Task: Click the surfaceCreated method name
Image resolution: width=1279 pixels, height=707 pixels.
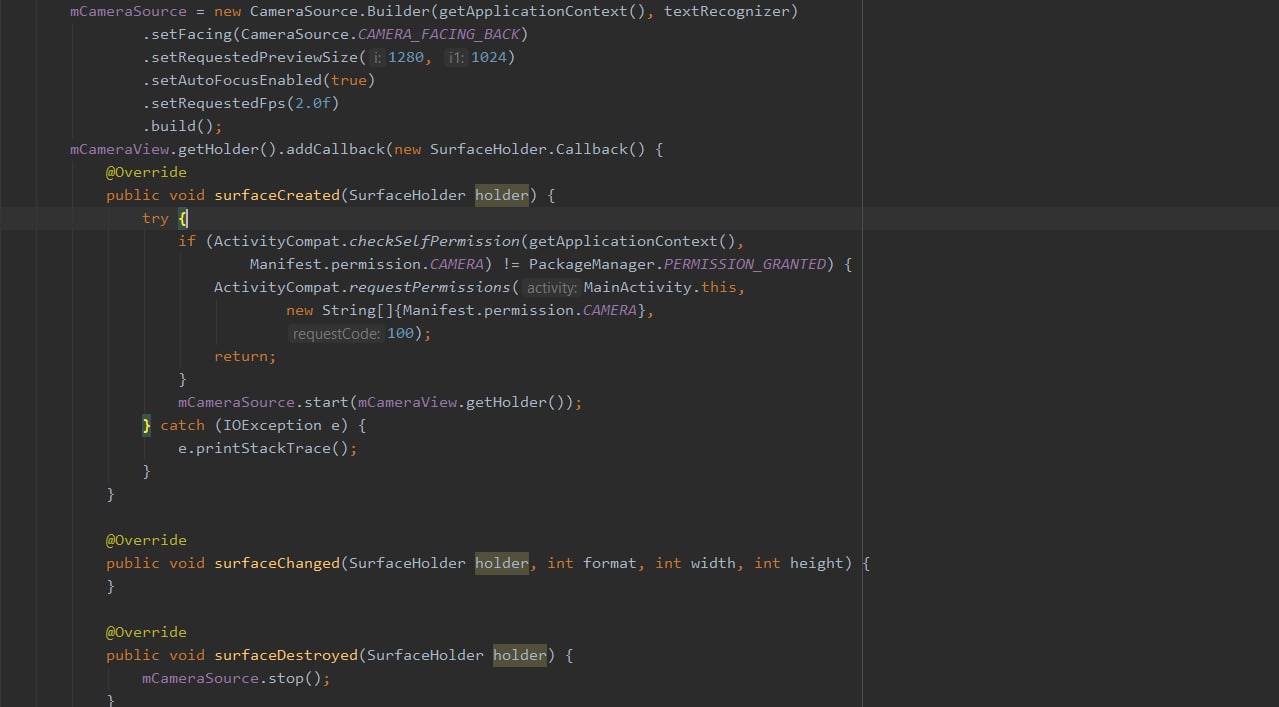Action: click(x=277, y=195)
